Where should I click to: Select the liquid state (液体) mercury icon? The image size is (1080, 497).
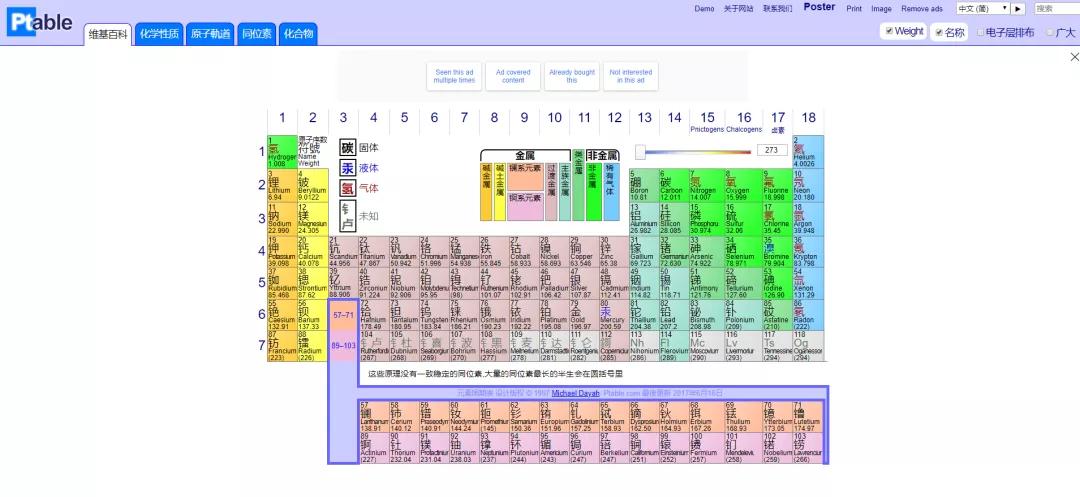347,168
